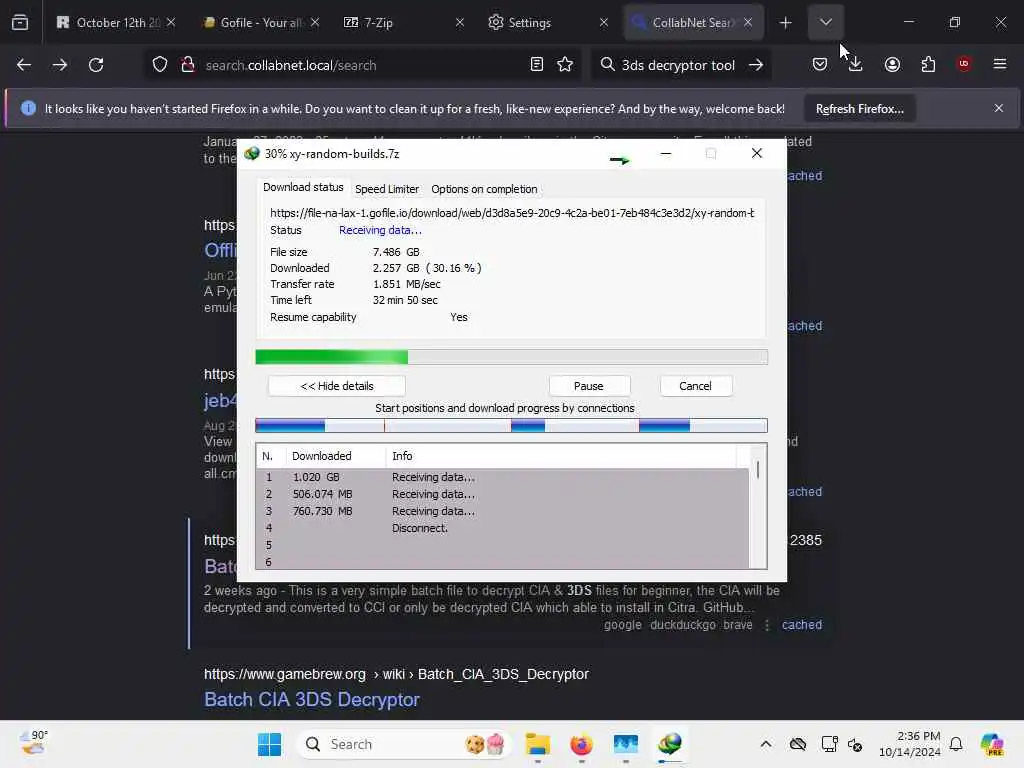Open Firefox account icon

click(x=892, y=64)
